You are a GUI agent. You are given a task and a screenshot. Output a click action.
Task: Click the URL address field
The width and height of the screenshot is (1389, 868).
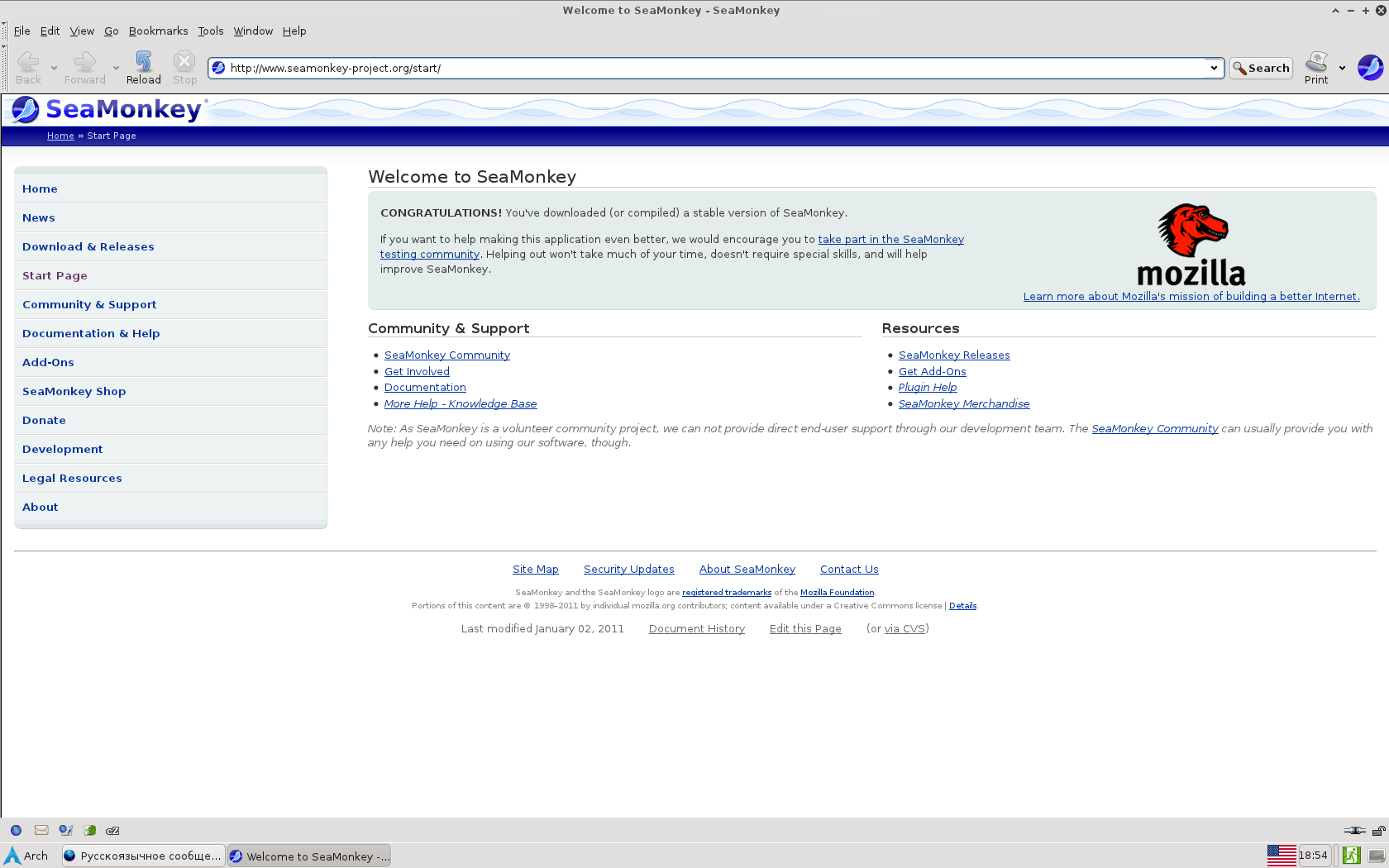(715, 68)
